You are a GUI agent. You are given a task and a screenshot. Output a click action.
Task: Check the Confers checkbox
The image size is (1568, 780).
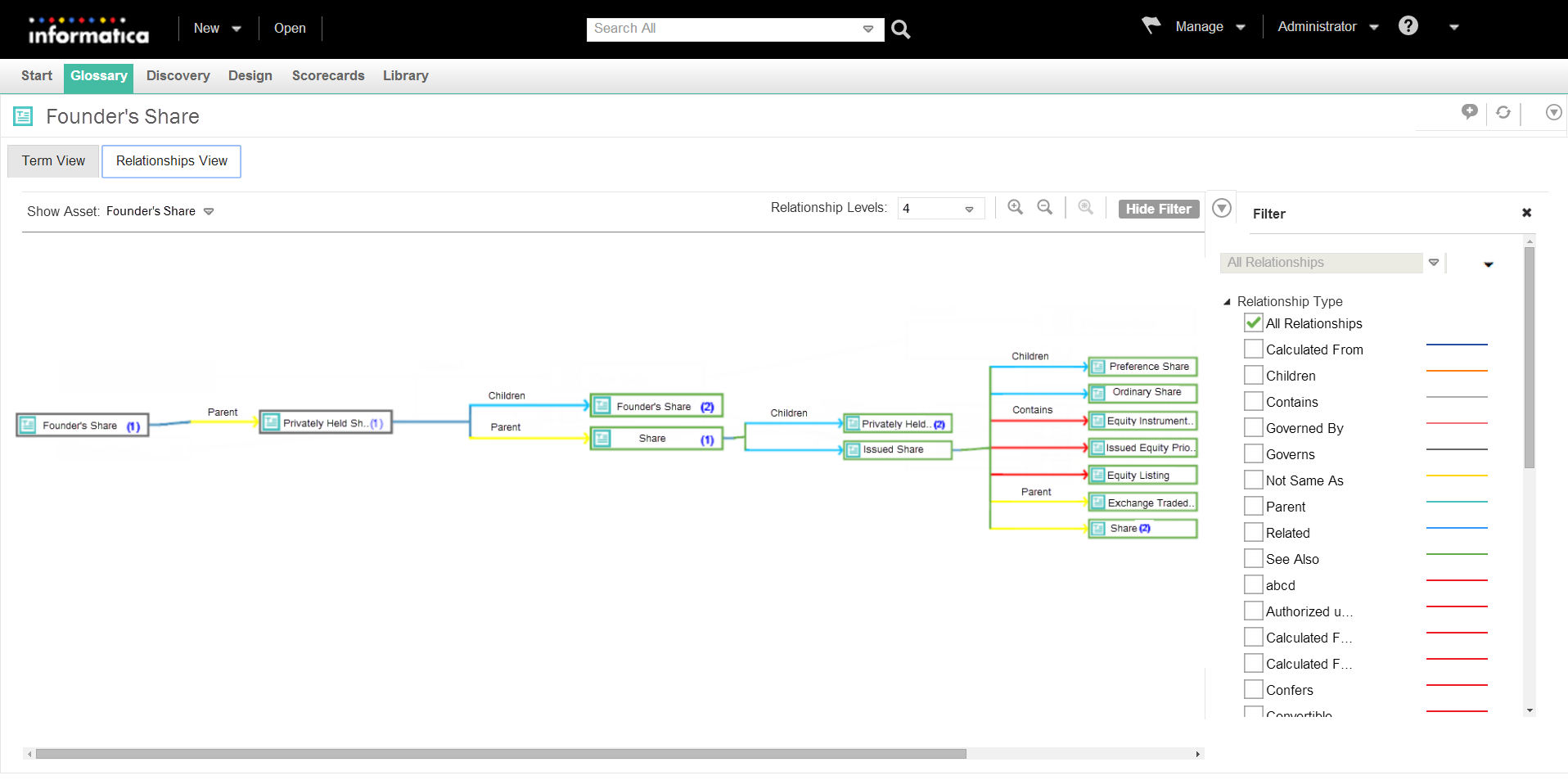pyautogui.click(x=1253, y=689)
